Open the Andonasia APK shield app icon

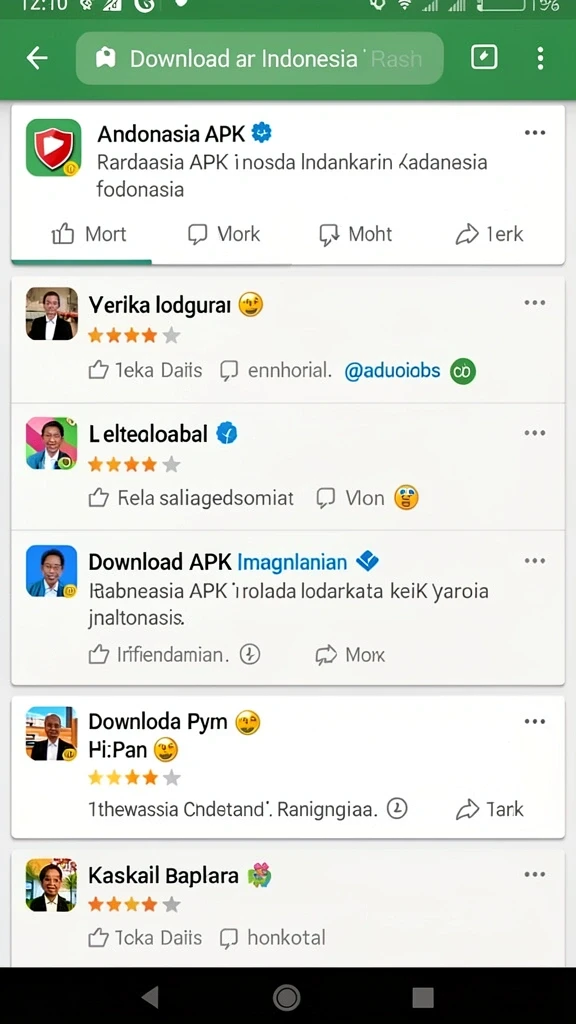pyautogui.click(x=54, y=148)
